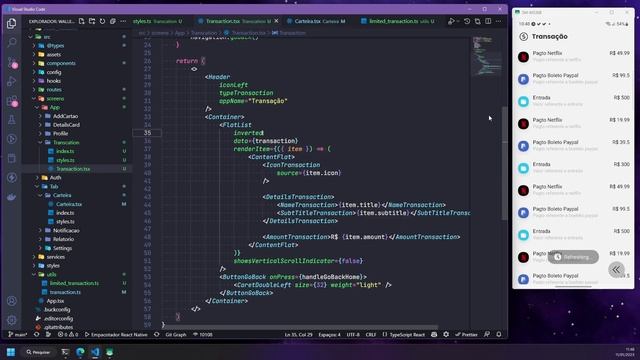Collapse all folders in Explorer

click(x=113, y=21)
